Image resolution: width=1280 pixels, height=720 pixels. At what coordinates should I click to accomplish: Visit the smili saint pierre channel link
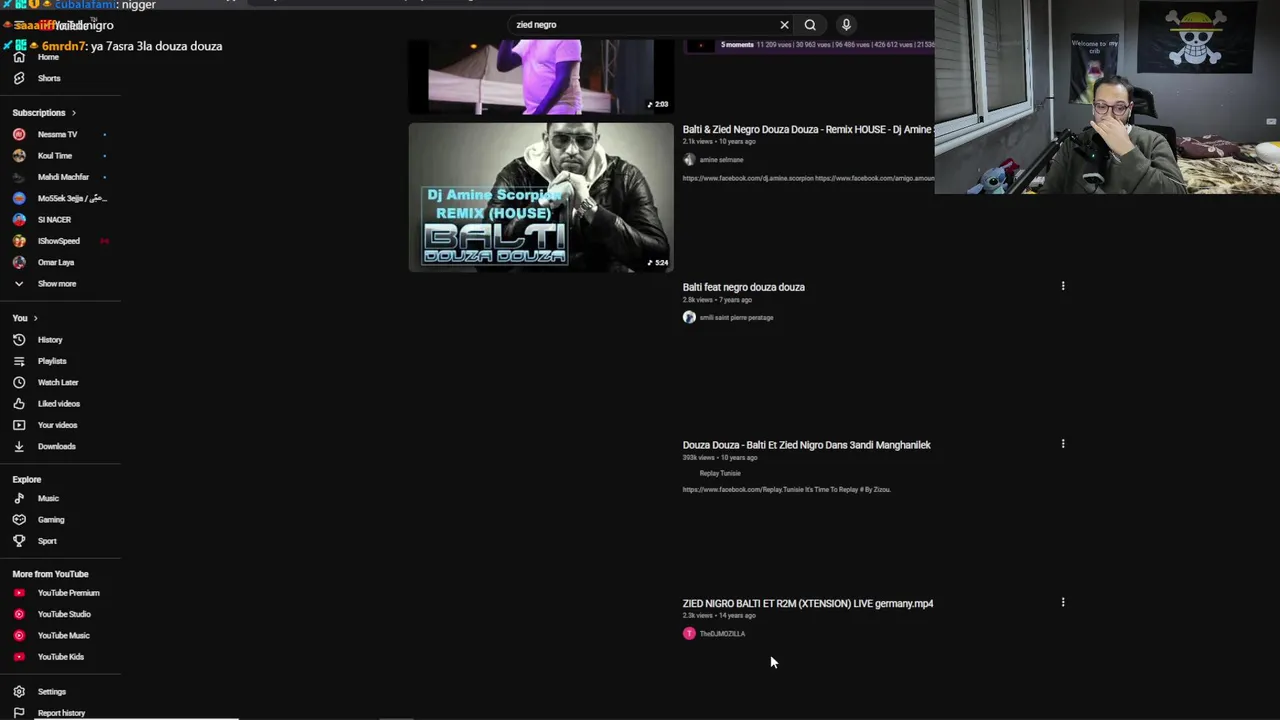(x=736, y=318)
